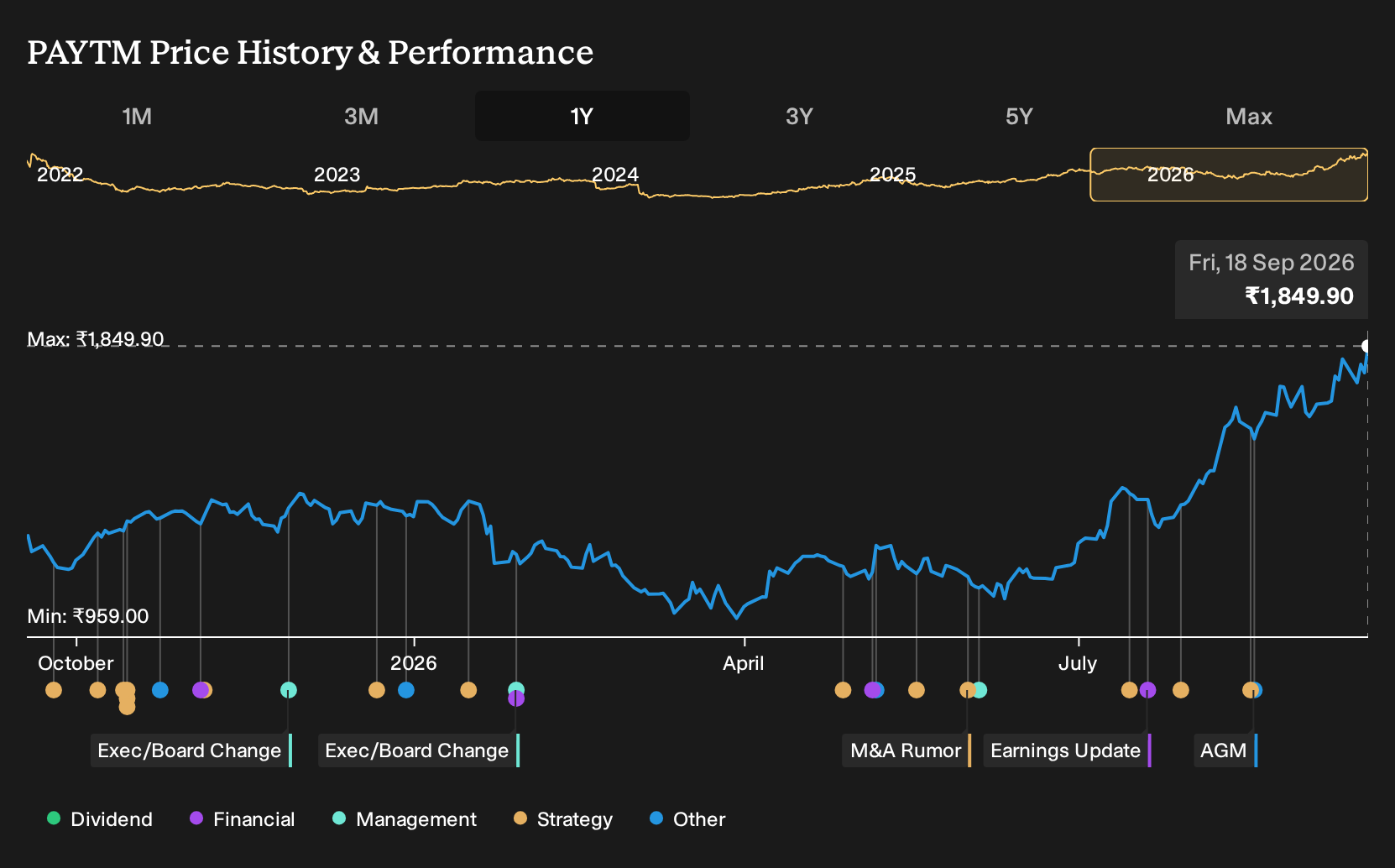Click the purple Financial legend dot
This screenshot has width=1395, height=868.
[x=196, y=818]
